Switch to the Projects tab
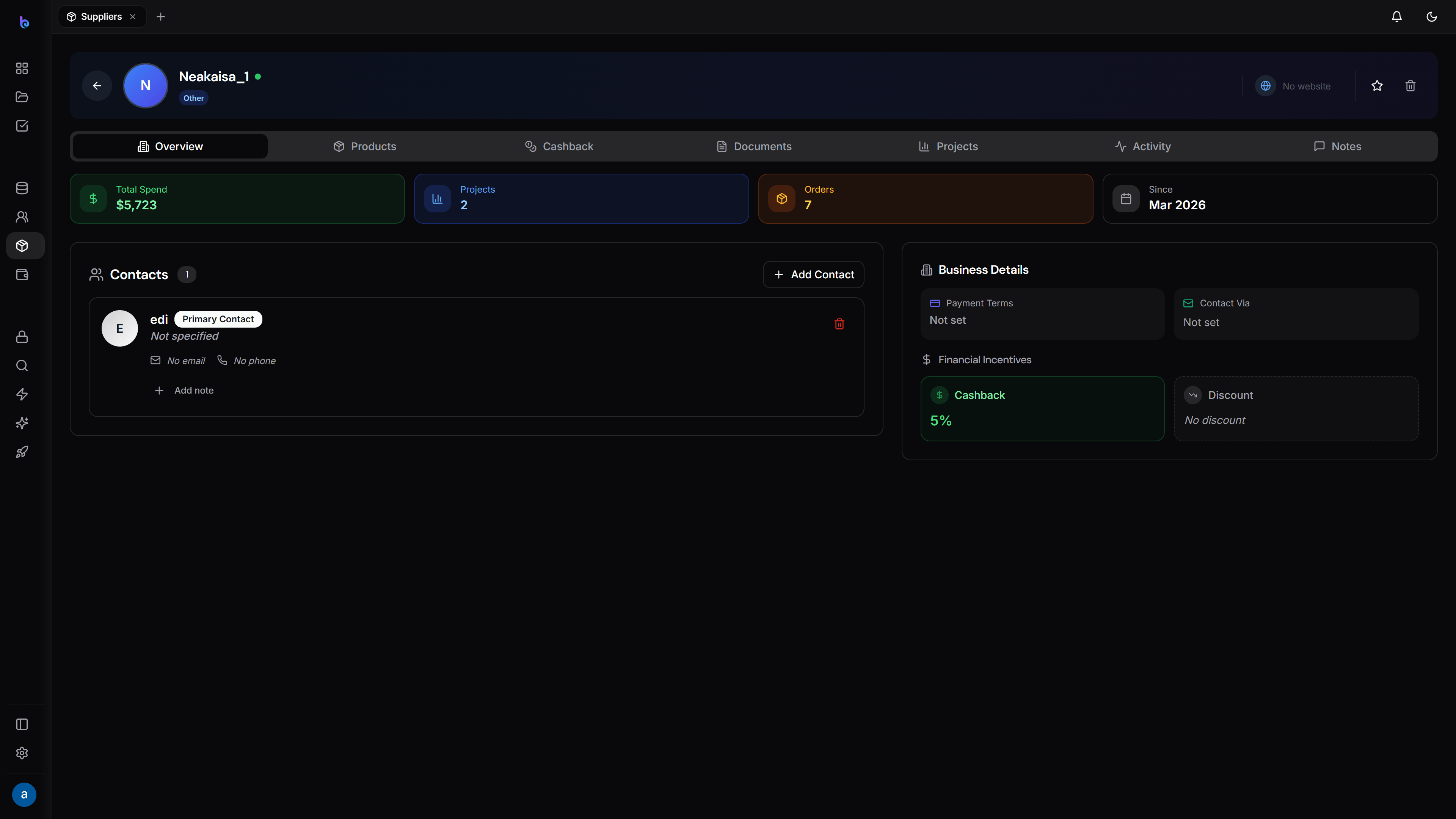The image size is (1456, 819). (948, 146)
